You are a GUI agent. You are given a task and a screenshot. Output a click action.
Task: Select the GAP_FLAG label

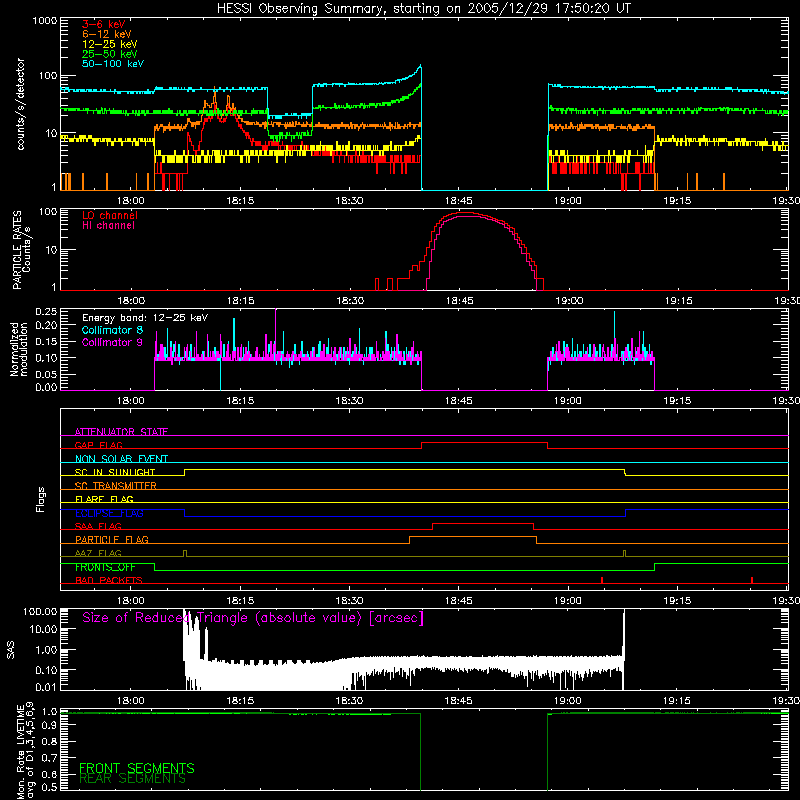click(x=99, y=445)
